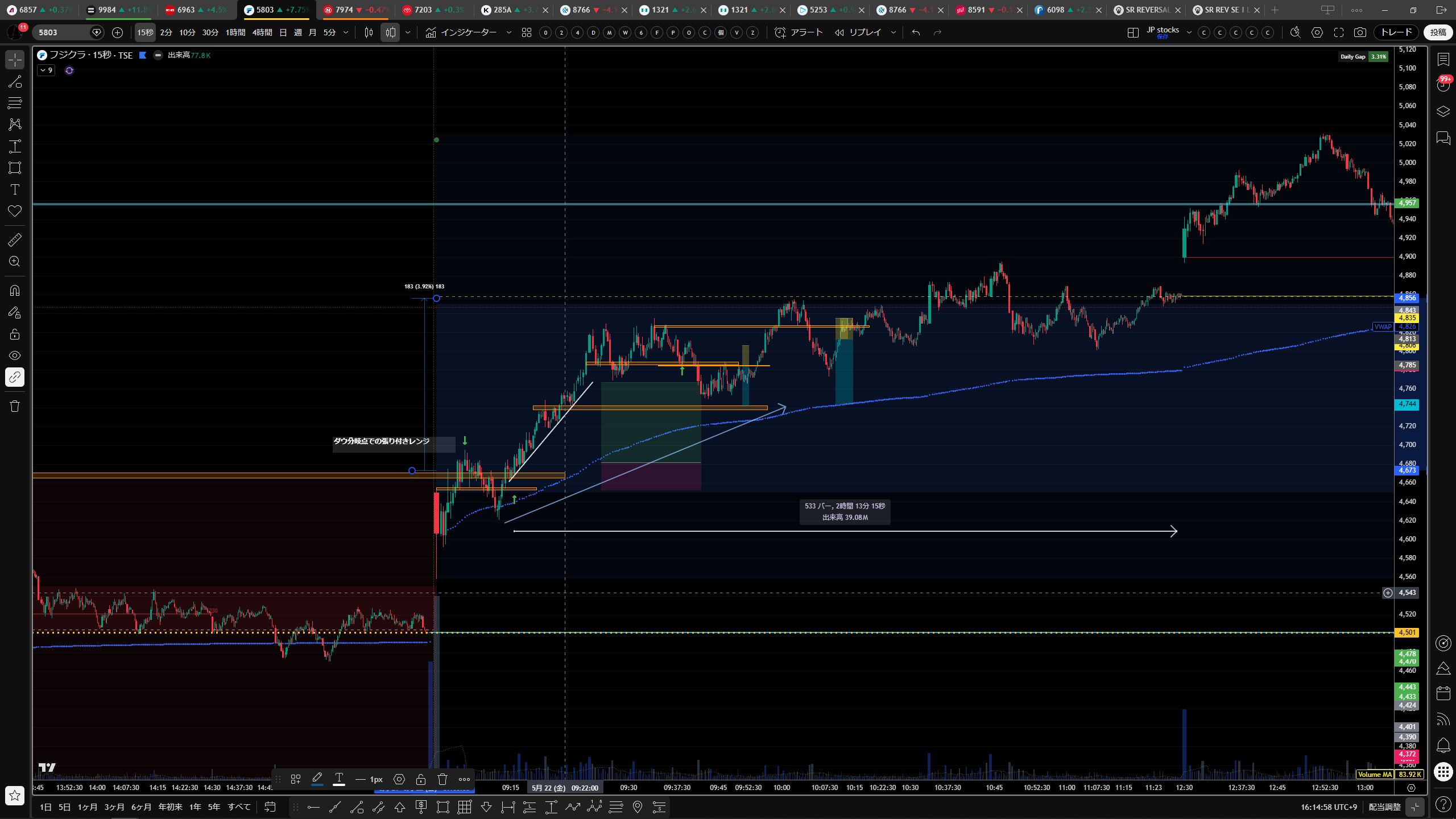Open chart settings hexagon icon
The image size is (1456, 819).
[1317, 32]
